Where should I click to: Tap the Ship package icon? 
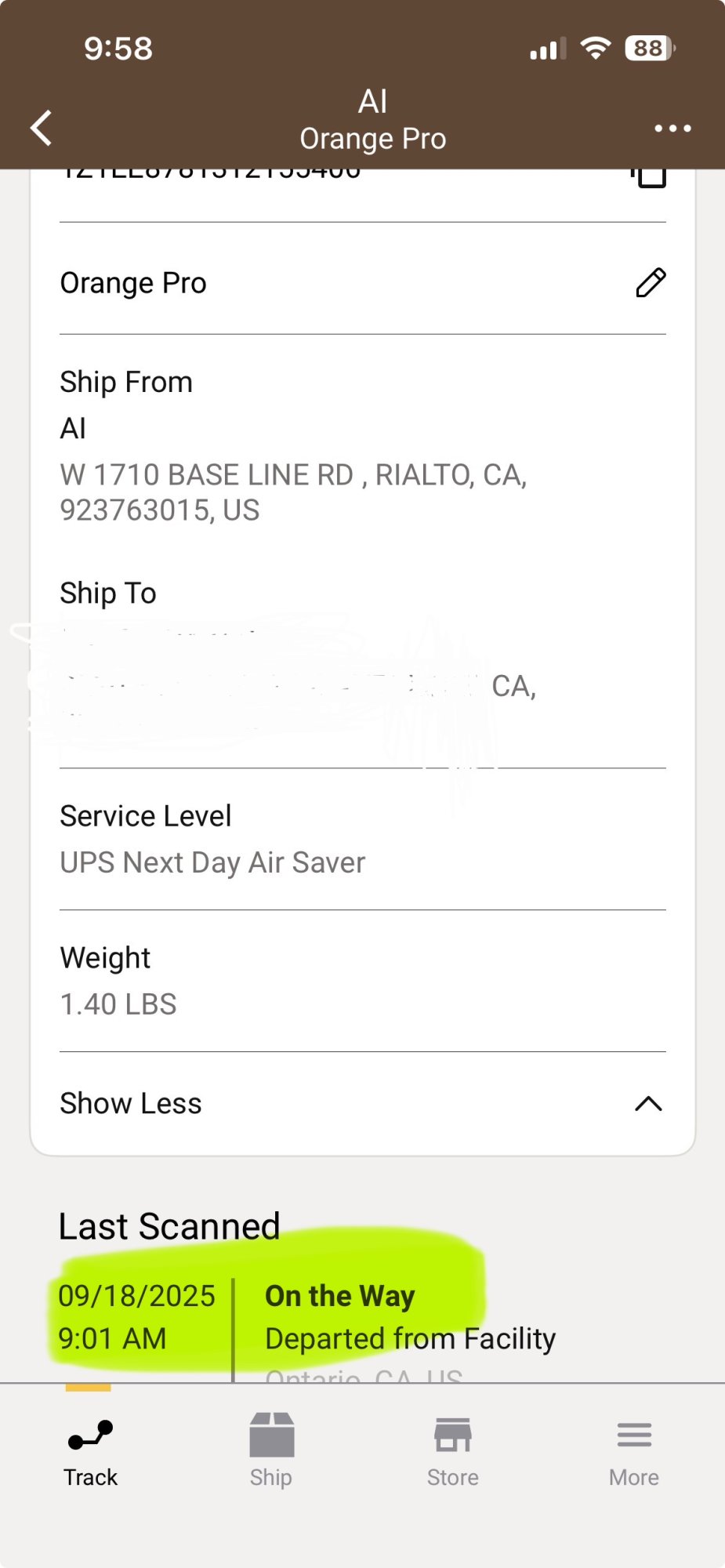pyautogui.click(x=271, y=1435)
